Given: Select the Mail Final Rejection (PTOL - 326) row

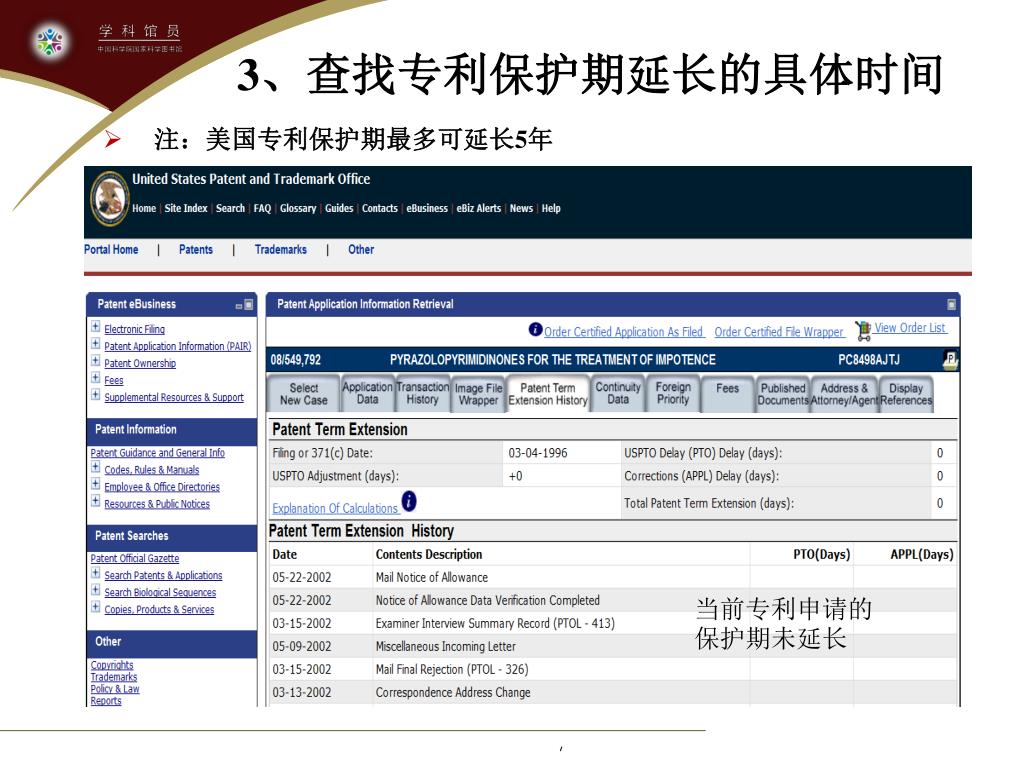Looking at the screenshot, I should pos(613,669).
